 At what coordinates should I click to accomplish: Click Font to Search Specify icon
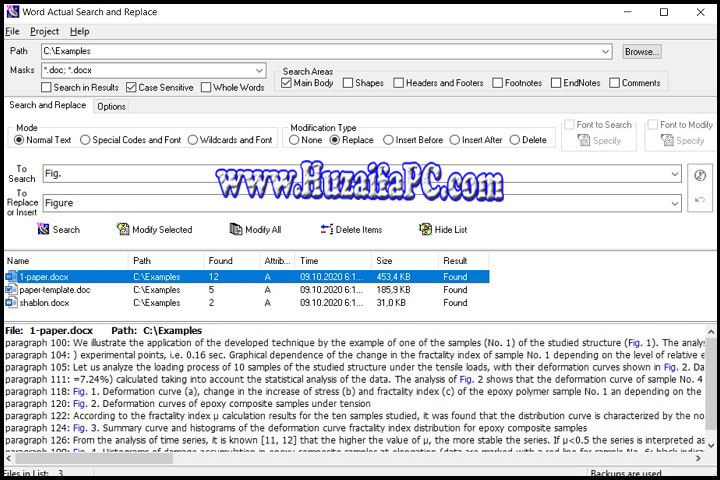584,140
